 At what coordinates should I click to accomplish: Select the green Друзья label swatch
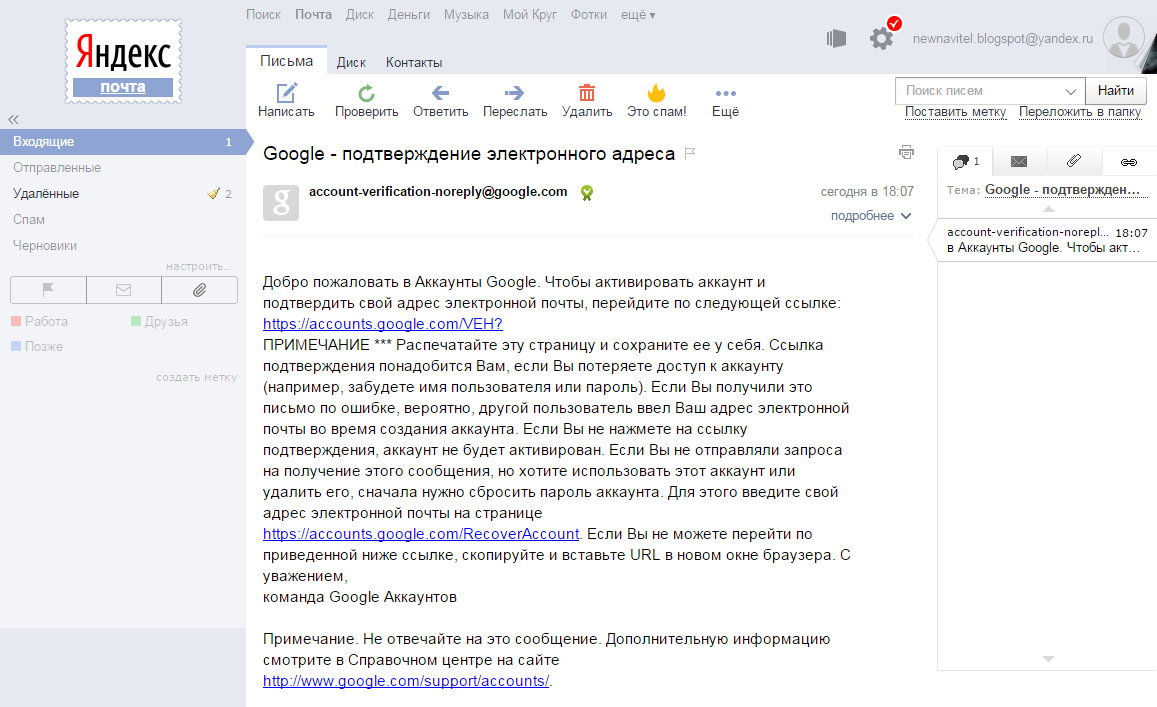click(x=134, y=323)
